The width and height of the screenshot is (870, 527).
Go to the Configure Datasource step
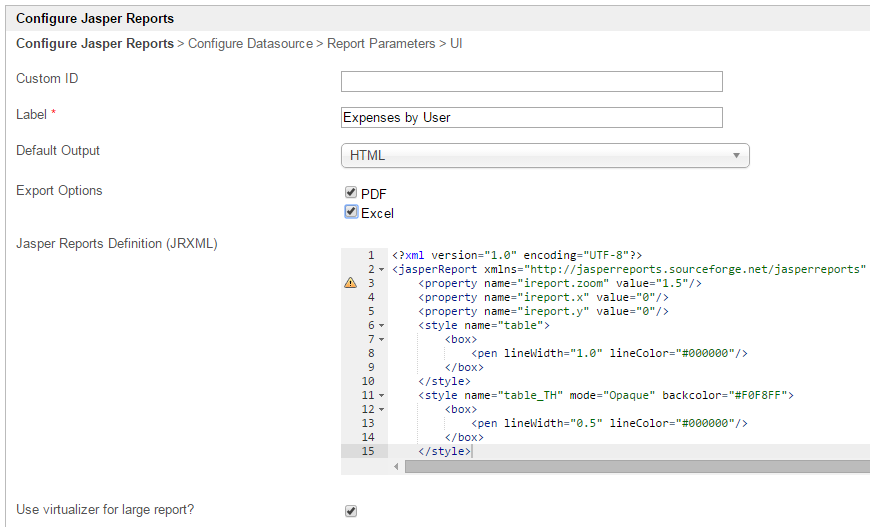click(249, 44)
